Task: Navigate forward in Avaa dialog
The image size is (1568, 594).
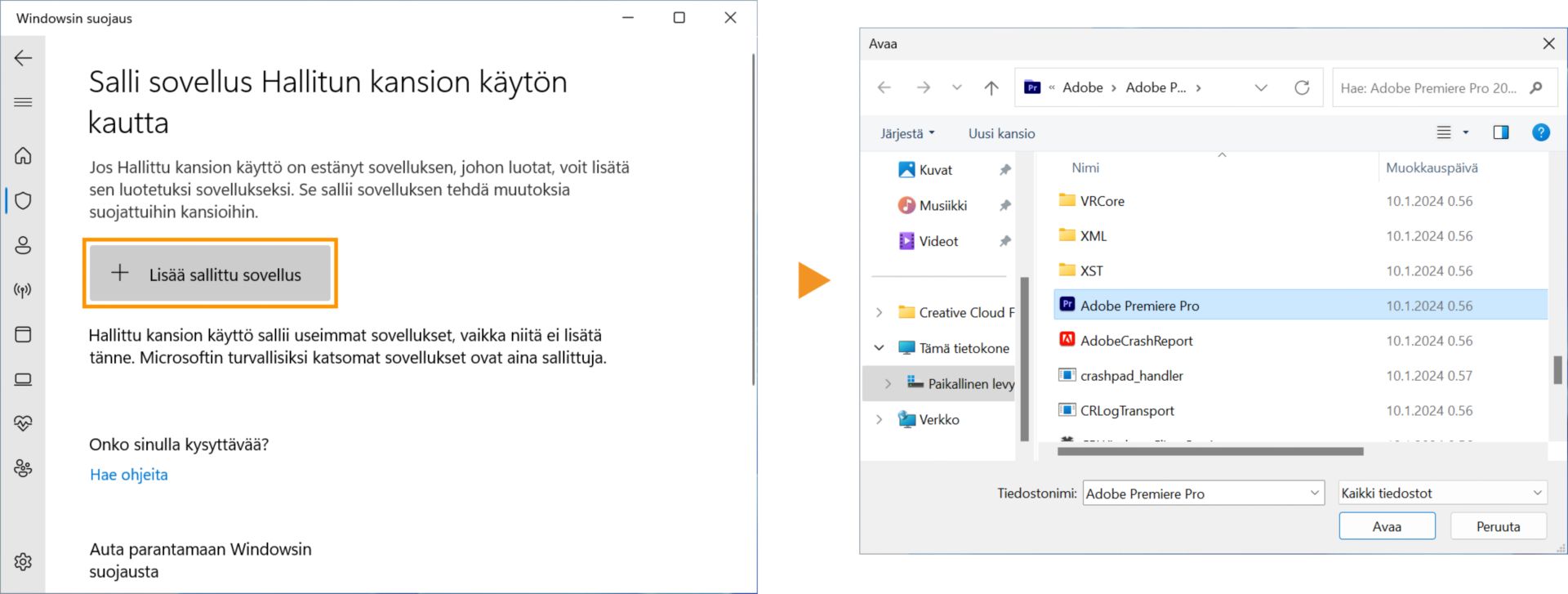Action: 923,87
